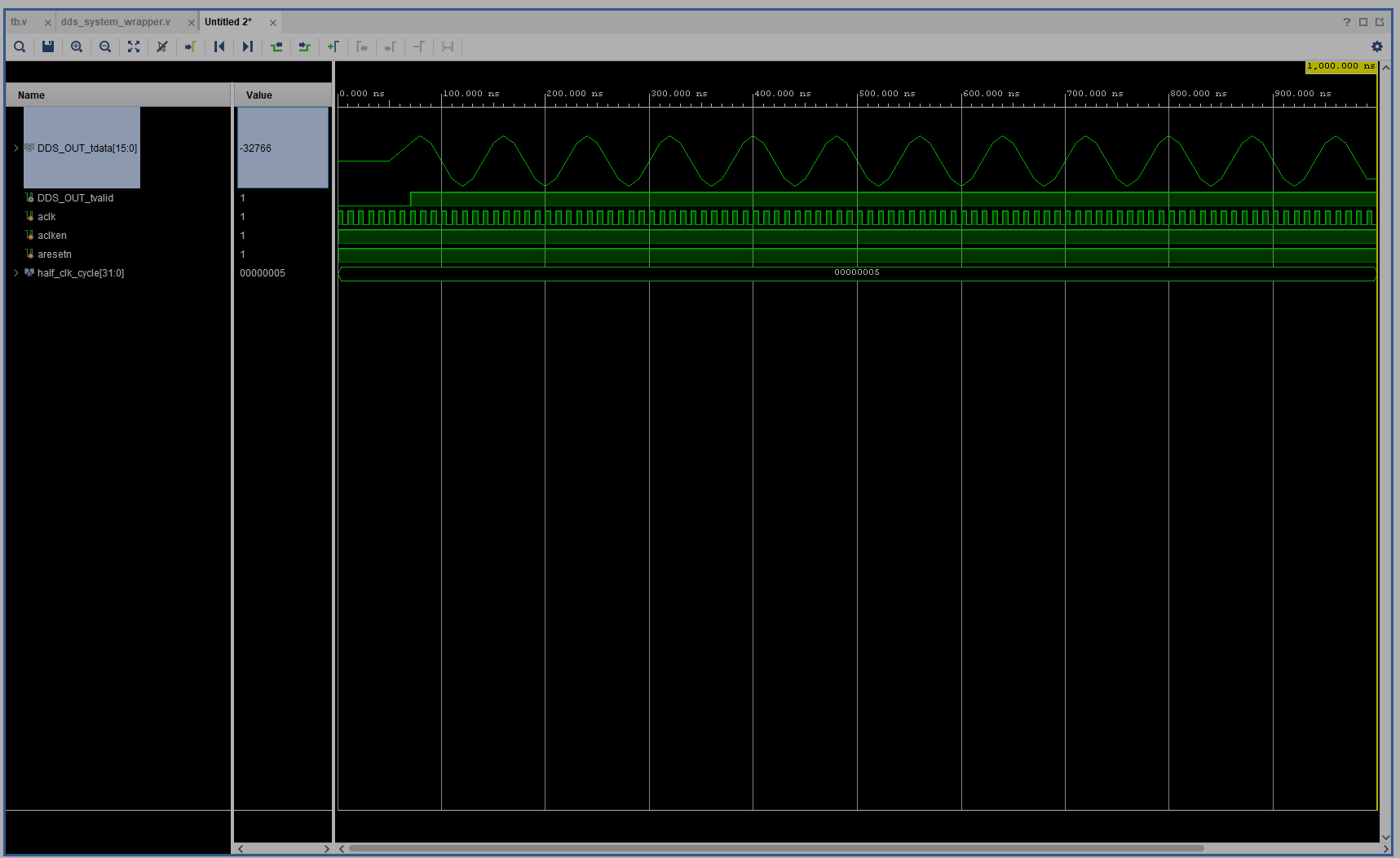Image resolution: width=1400 pixels, height=858 pixels.
Task: Go to latest time icon
Action: [248, 46]
